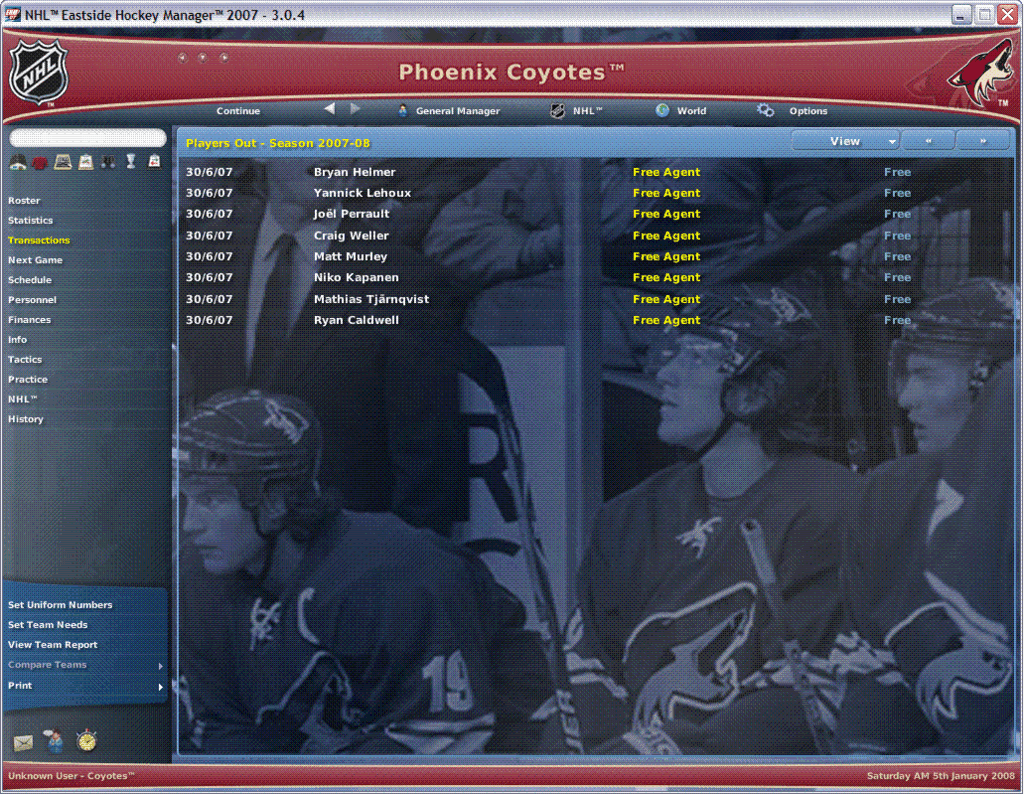Open NHL in the sidebar list
This screenshot has height=794, width=1024.
click(22, 400)
